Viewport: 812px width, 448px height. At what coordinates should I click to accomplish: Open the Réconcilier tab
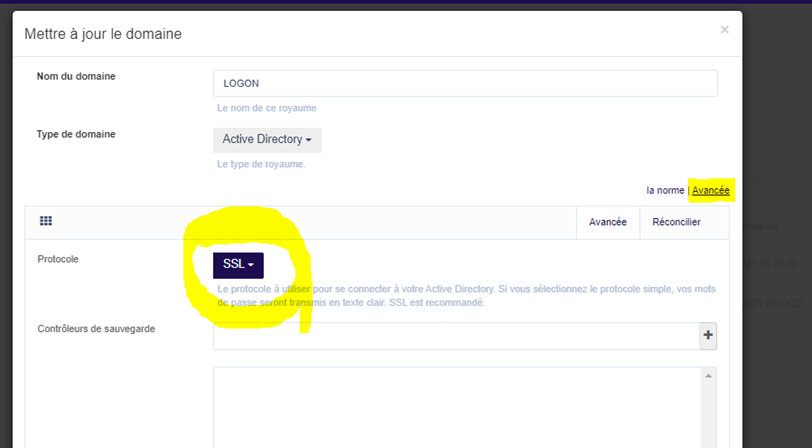tap(676, 222)
